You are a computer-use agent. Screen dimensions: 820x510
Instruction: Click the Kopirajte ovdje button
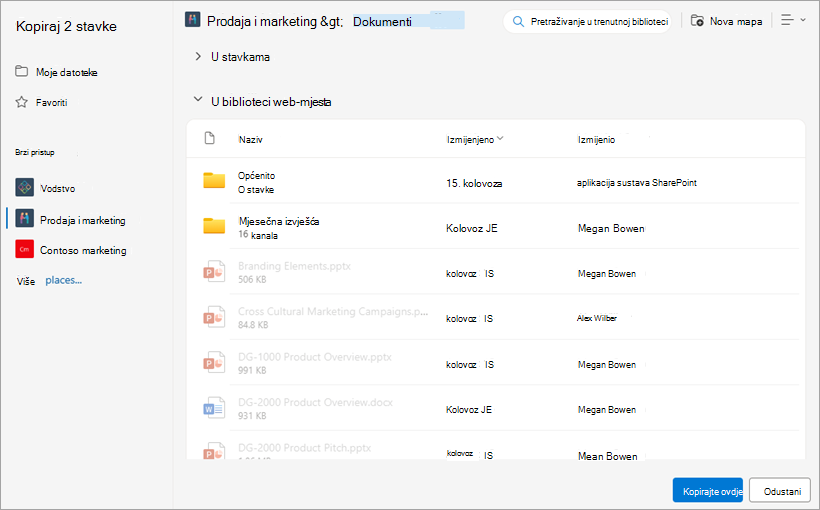tap(708, 490)
